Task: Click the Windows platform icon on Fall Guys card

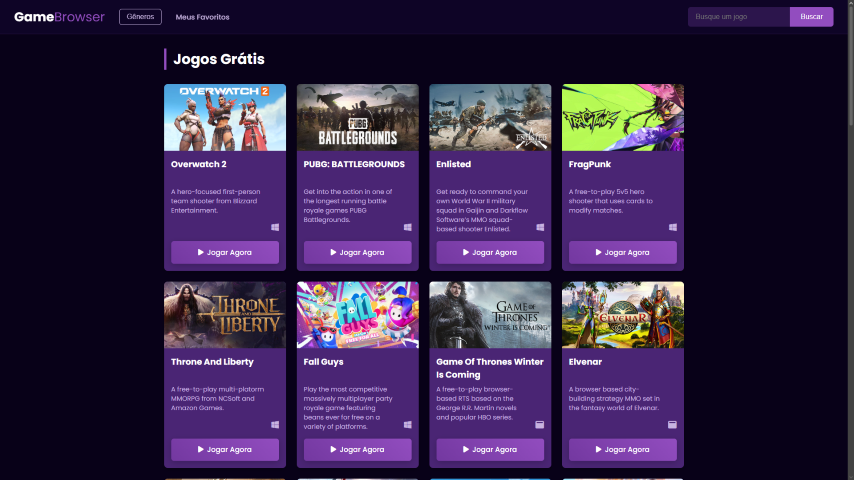Action: pos(407,424)
